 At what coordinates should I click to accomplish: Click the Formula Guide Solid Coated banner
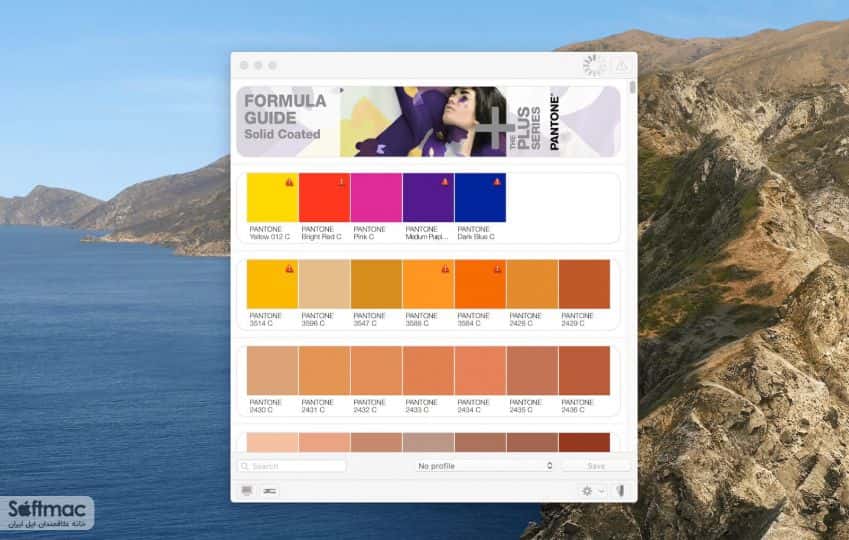tap(428, 121)
